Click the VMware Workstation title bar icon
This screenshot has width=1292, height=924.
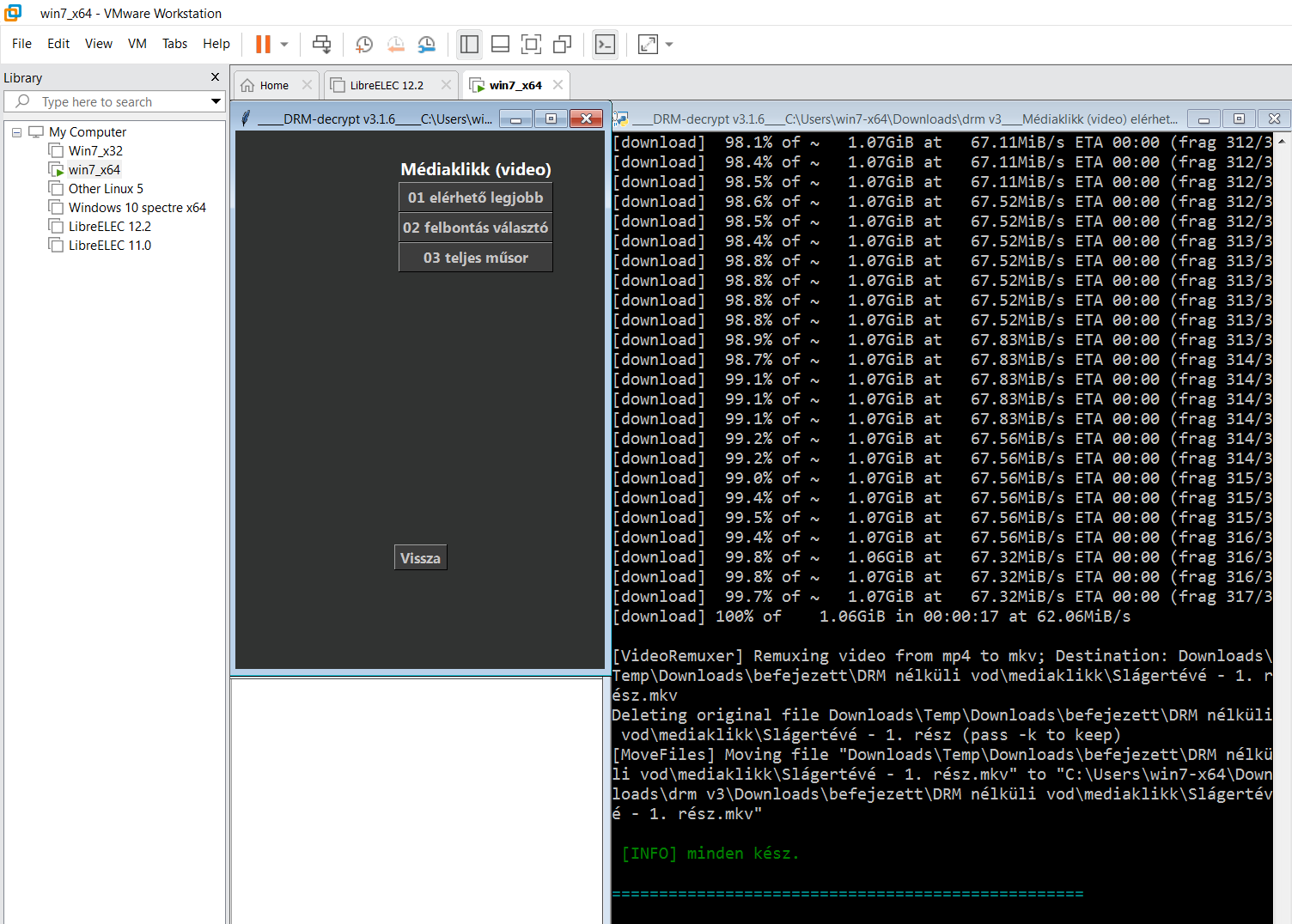click(13, 13)
